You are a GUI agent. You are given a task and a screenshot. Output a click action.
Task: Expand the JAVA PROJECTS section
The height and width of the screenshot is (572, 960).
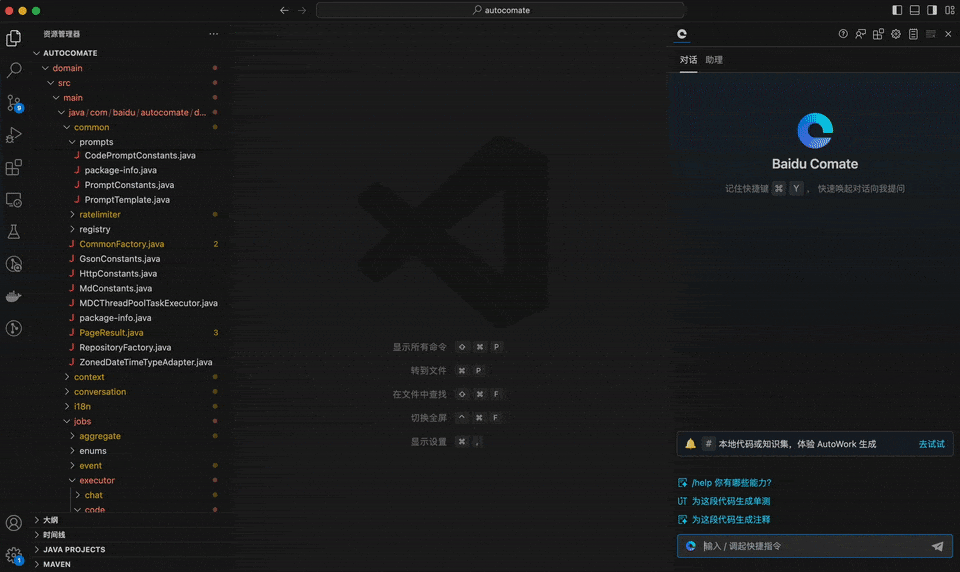[x=73, y=549]
